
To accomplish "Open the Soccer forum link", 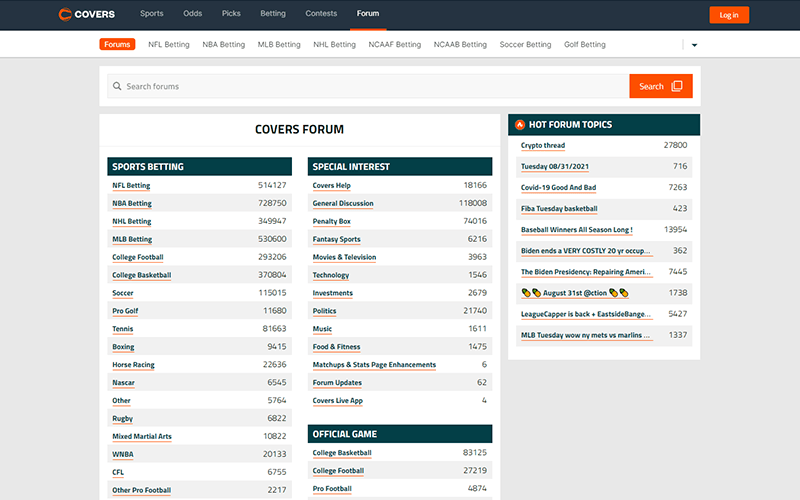I will pos(123,293).
